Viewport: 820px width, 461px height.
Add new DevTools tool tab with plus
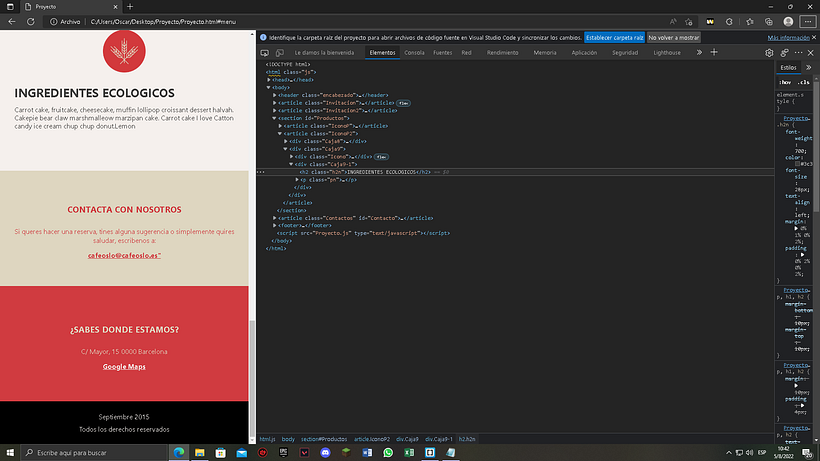tap(714, 52)
